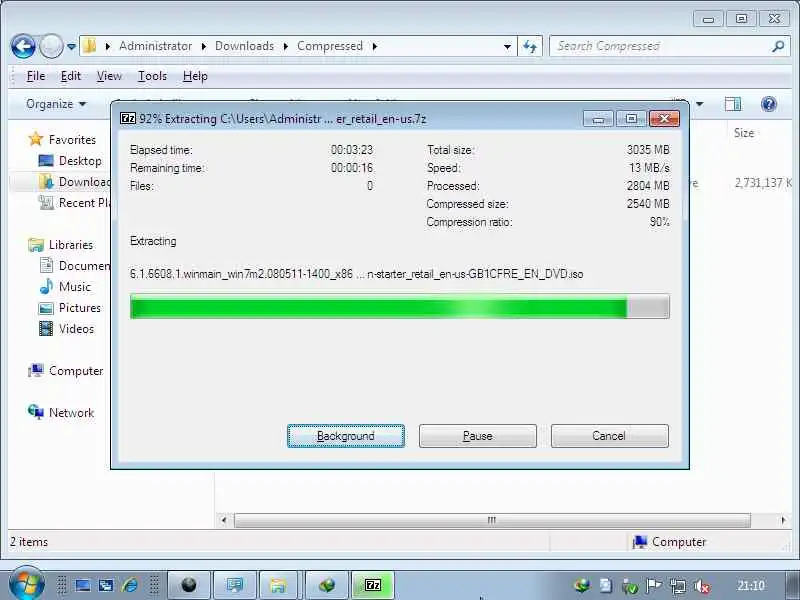Click the search magnifier icon
The height and width of the screenshot is (600, 800).
click(x=779, y=46)
